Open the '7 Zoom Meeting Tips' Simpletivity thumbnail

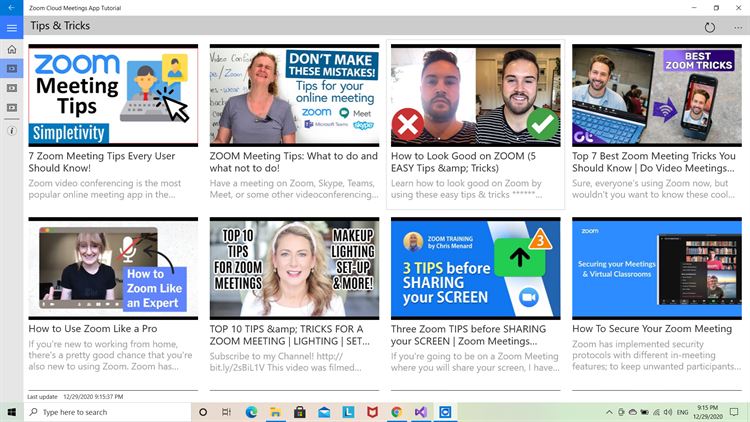pos(113,95)
